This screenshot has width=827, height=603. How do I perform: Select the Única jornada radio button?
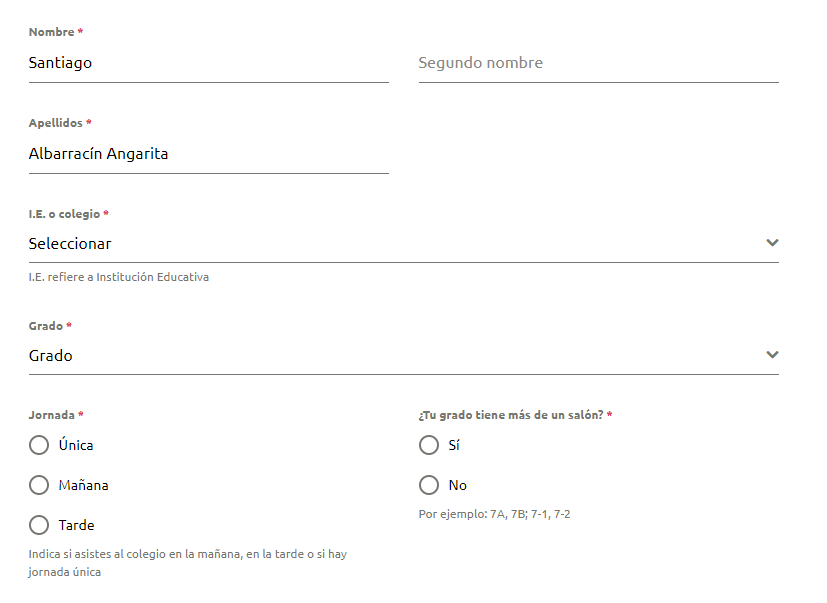pos(39,445)
